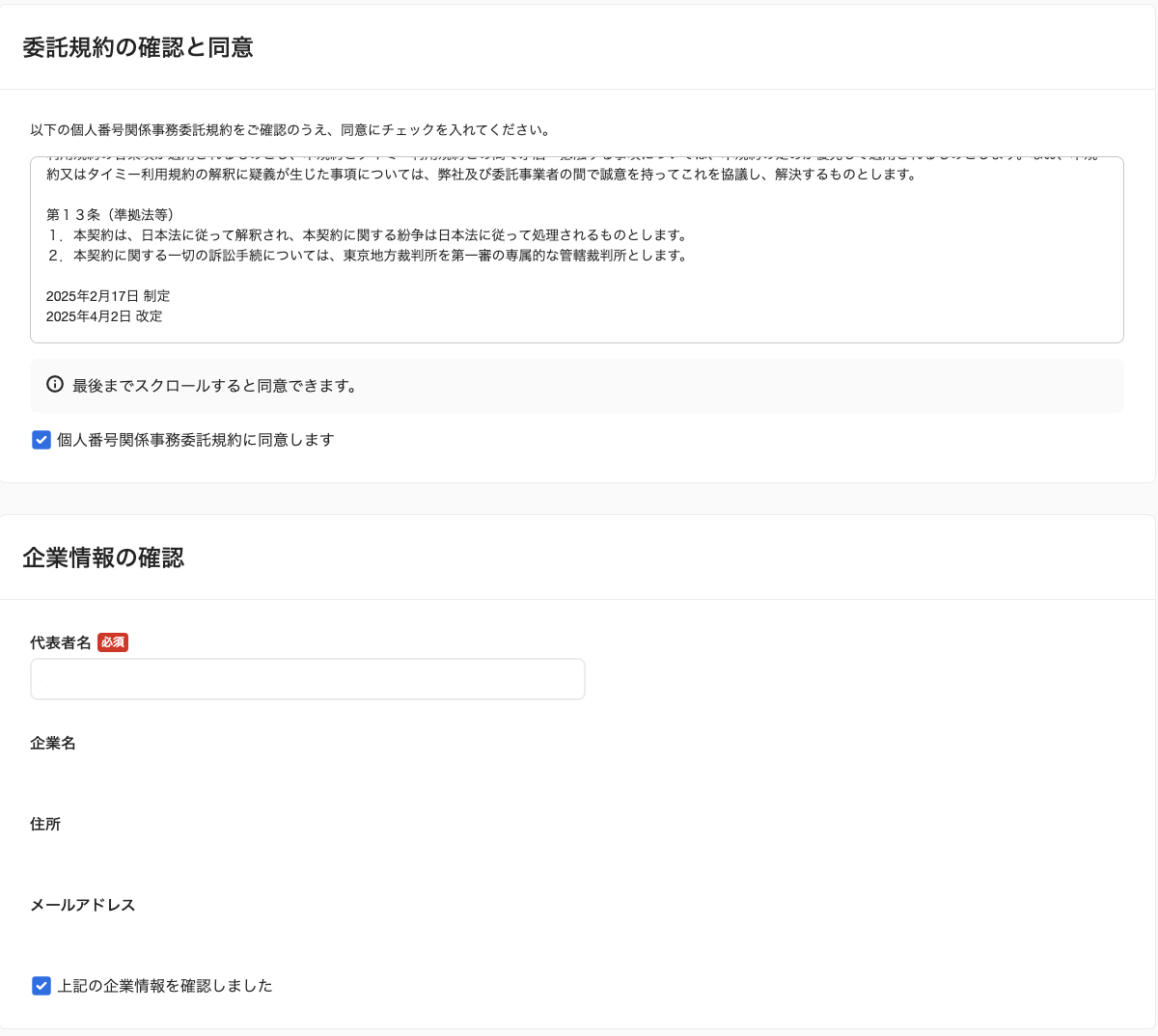Click the 代表者名 field label
Viewport: 1158px width, 1036px height.
[x=61, y=642]
